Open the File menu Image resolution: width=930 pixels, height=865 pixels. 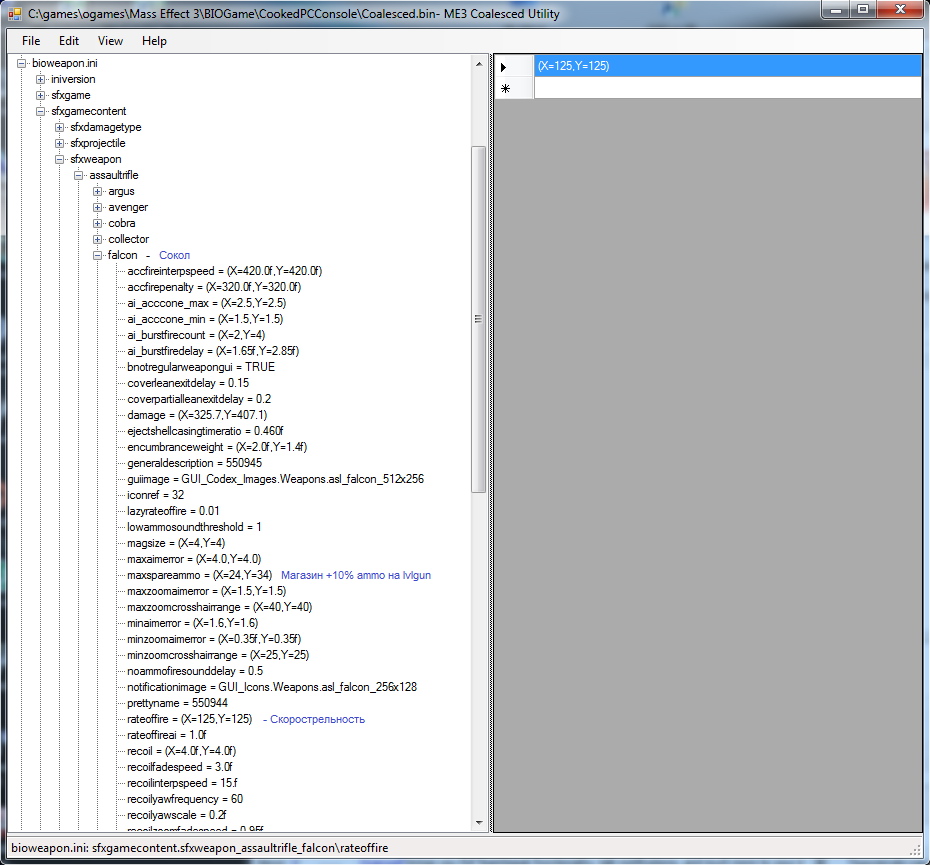tap(31, 41)
